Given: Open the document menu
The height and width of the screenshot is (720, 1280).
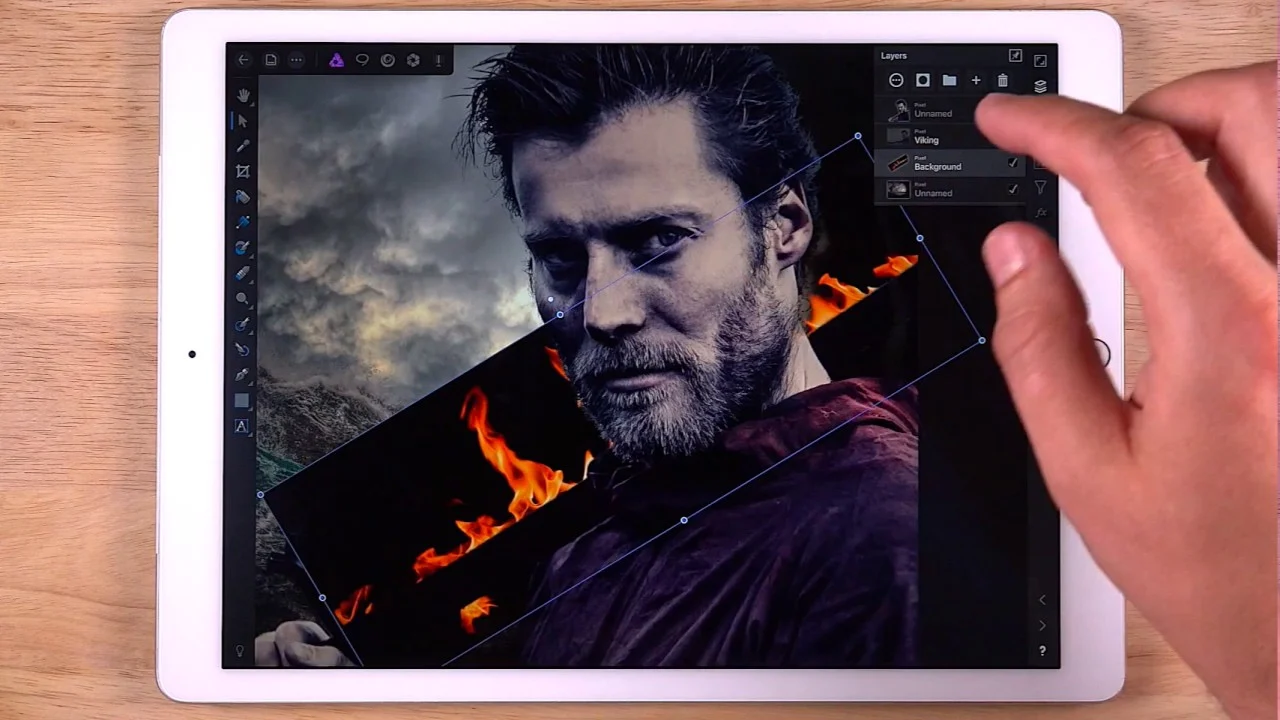Looking at the screenshot, I should [x=271, y=60].
